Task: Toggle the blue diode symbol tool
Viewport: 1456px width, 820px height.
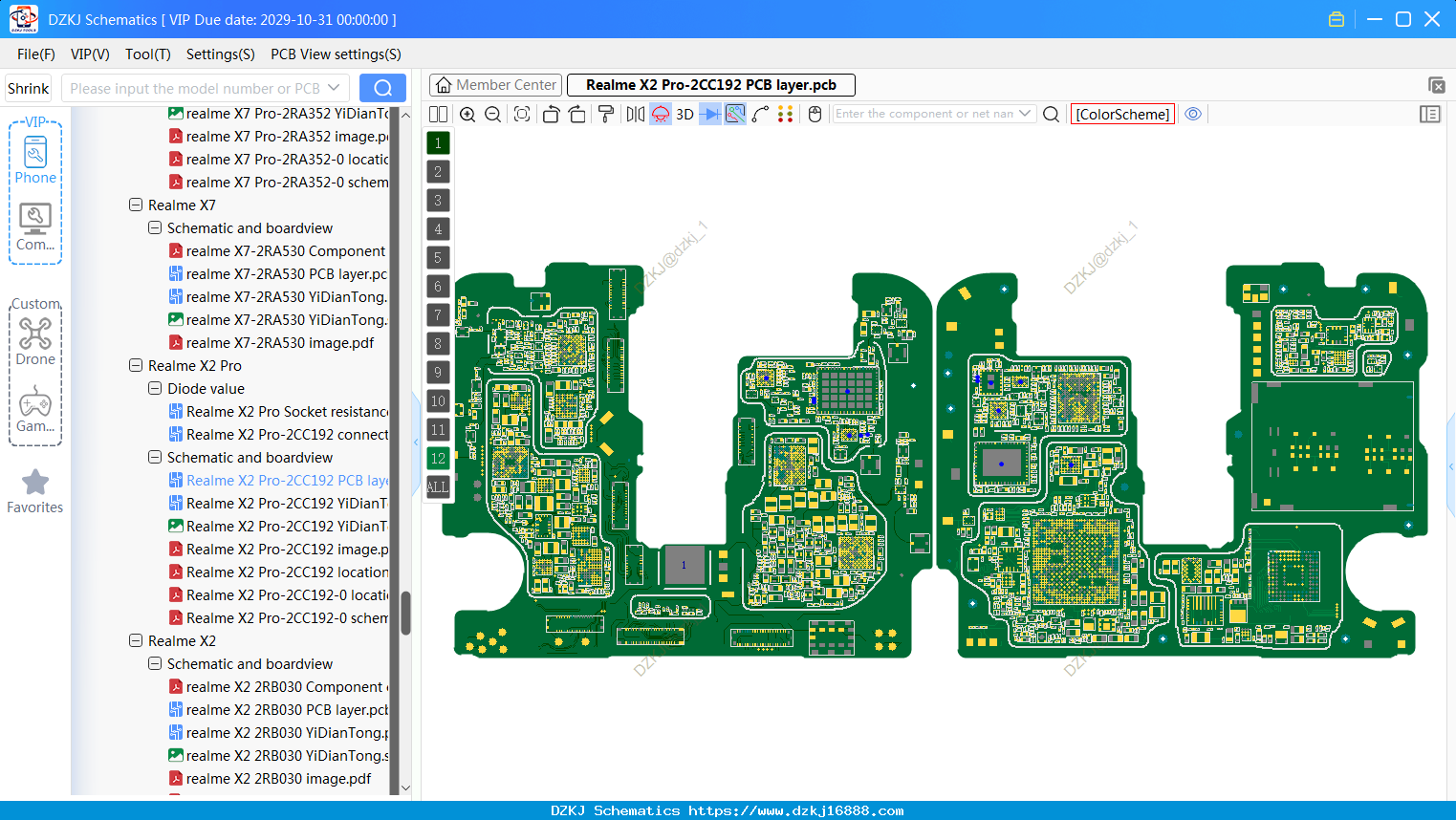Action: click(x=709, y=114)
